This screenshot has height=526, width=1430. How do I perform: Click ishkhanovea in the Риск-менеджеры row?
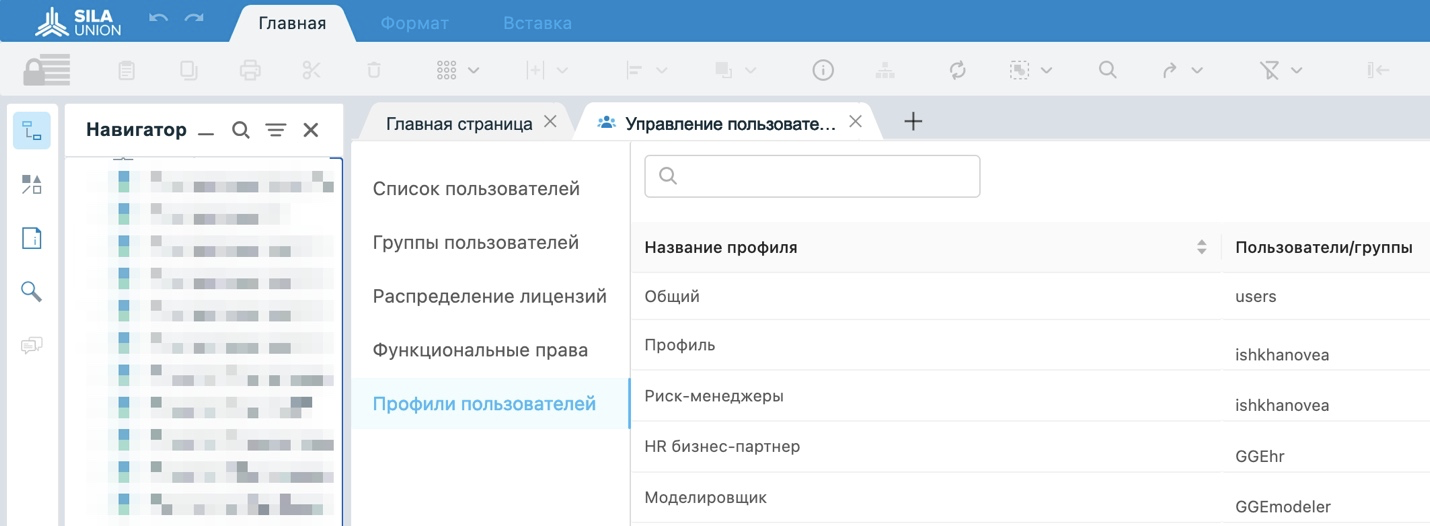pyautogui.click(x=1283, y=406)
